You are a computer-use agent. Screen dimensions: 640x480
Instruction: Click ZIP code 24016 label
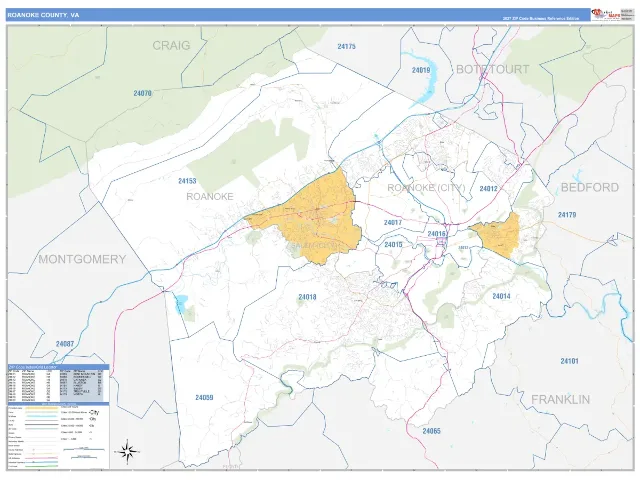(x=436, y=234)
